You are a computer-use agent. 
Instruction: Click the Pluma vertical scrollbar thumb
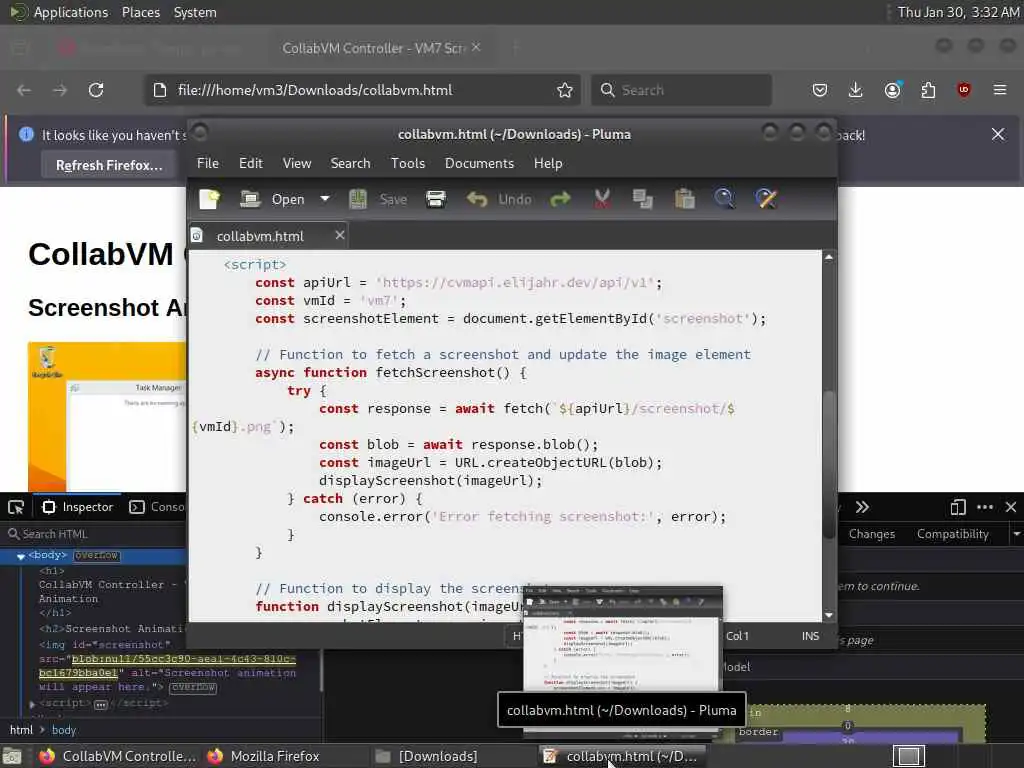829,464
